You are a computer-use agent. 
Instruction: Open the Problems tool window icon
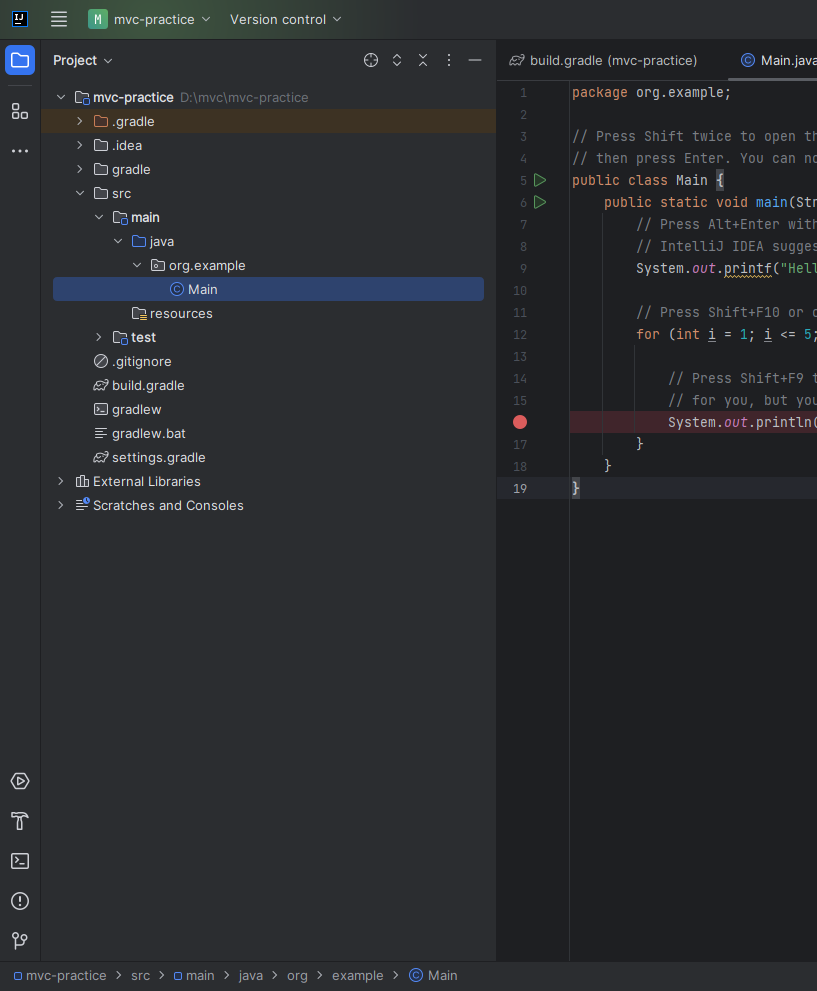click(20, 901)
